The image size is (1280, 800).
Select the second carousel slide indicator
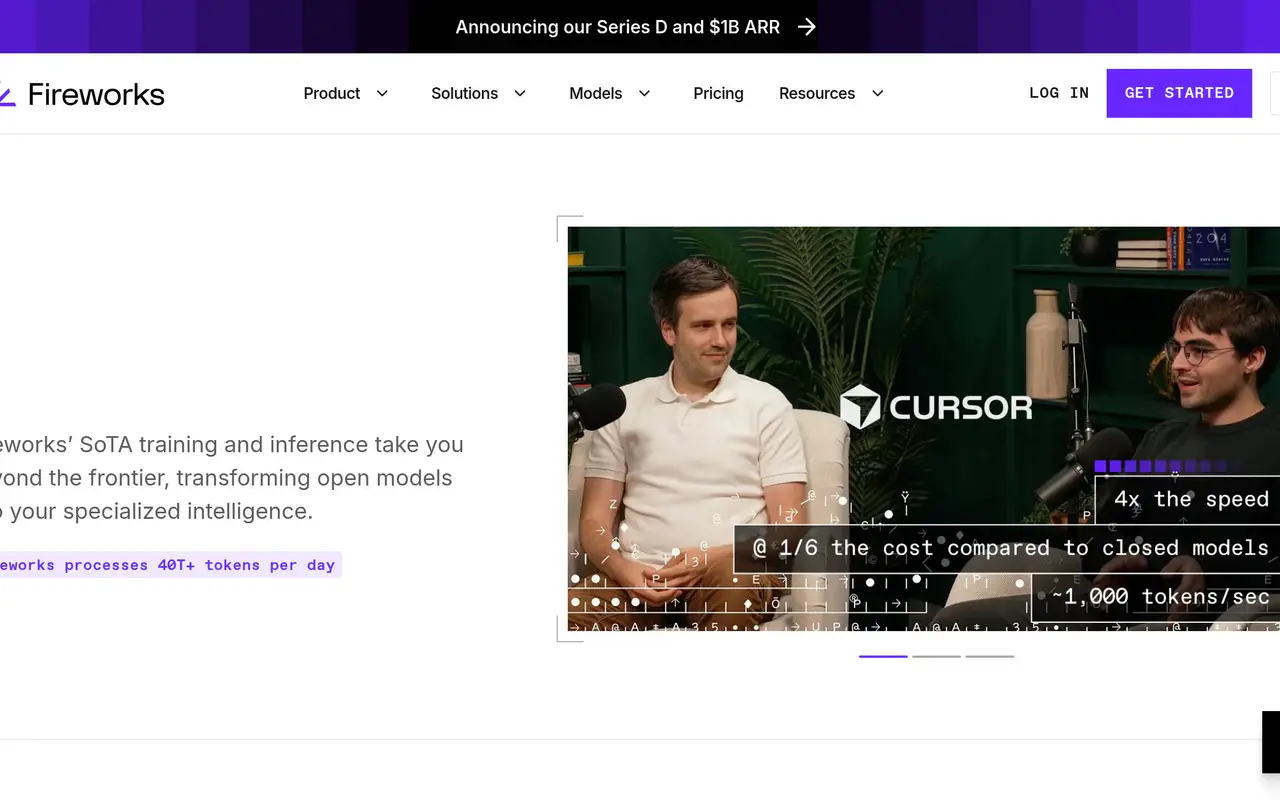click(x=936, y=656)
